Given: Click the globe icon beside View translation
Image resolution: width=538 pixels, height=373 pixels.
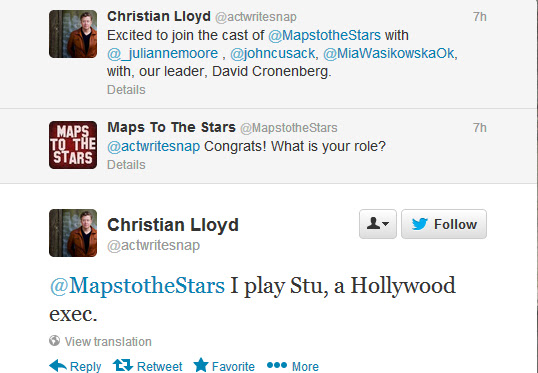Looking at the screenshot, I should tap(55, 341).
